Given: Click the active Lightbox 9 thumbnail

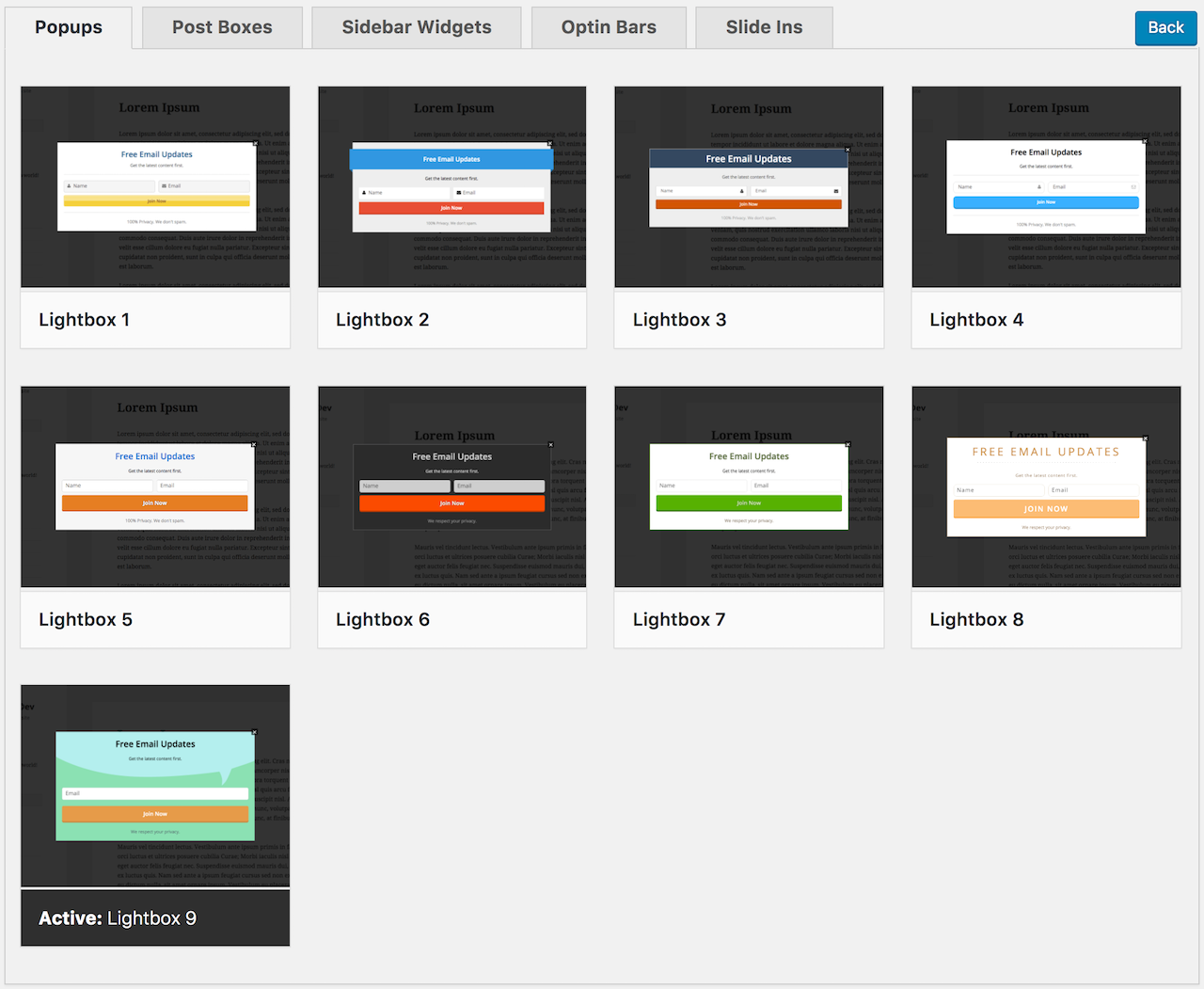Looking at the screenshot, I should 155,786.
